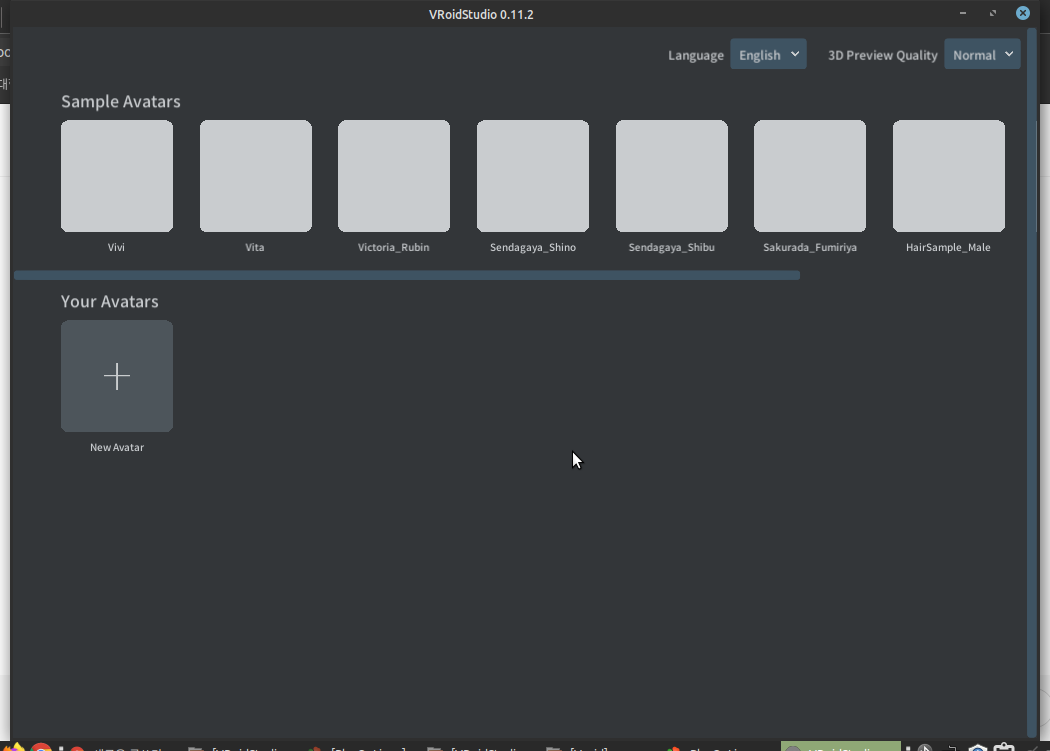The width and height of the screenshot is (1050, 751).
Task: Open the Vita sample avatar thumbnail
Action: point(255,176)
